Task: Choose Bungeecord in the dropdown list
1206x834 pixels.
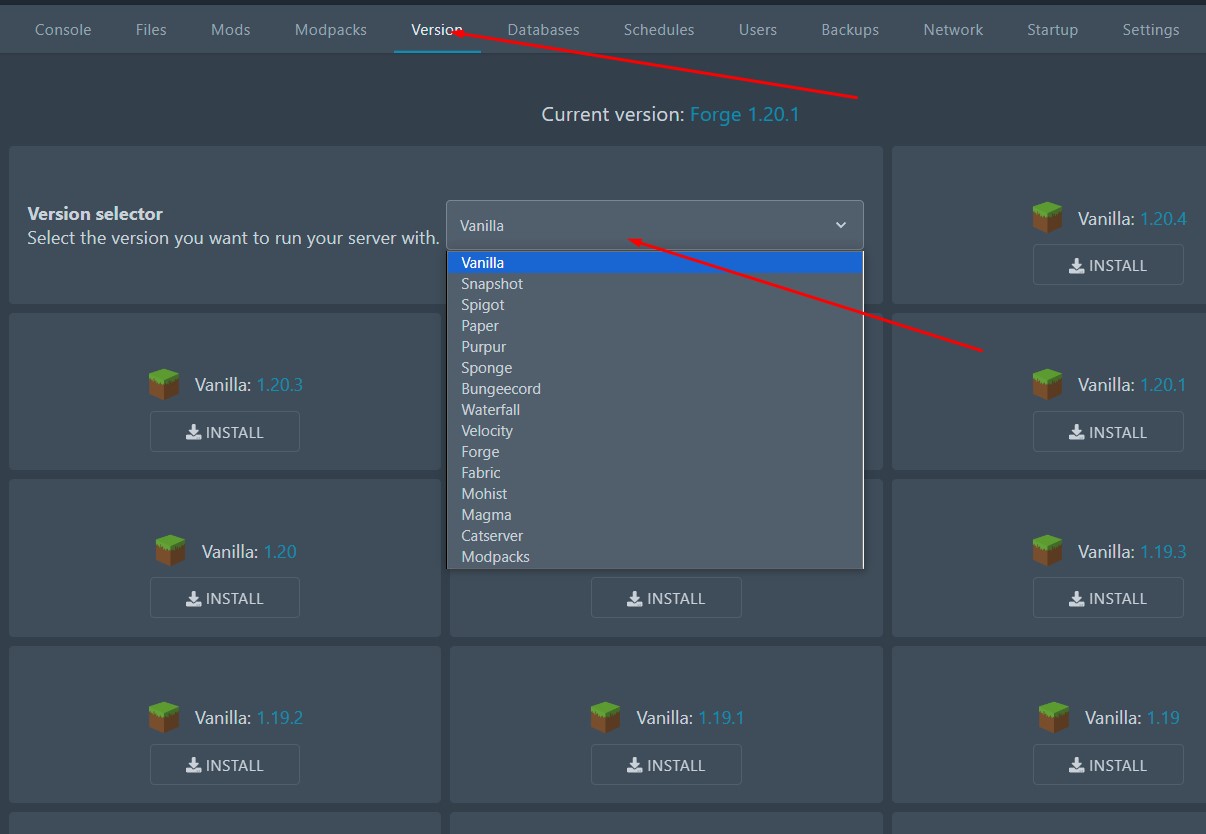Action: click(x=655, y=388)
